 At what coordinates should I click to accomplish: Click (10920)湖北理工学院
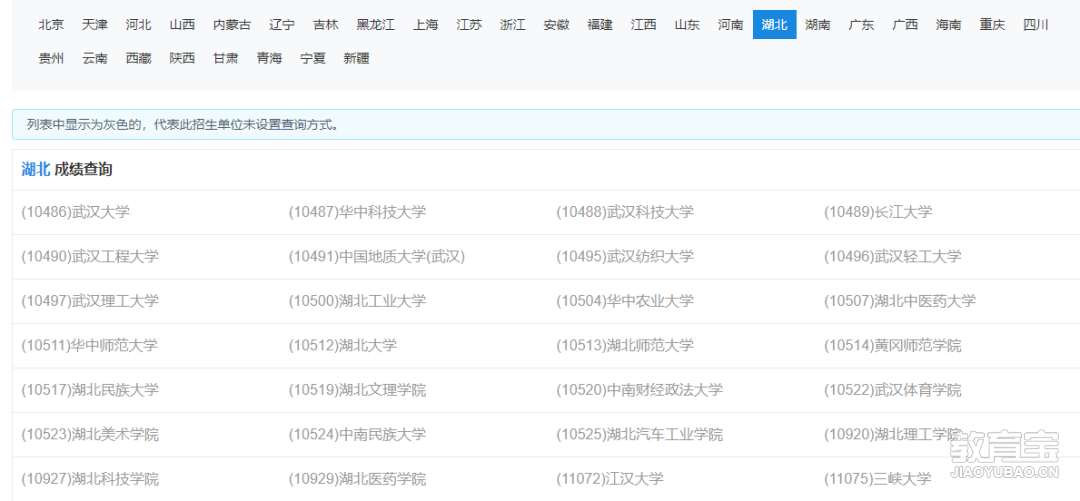point(893,435)
